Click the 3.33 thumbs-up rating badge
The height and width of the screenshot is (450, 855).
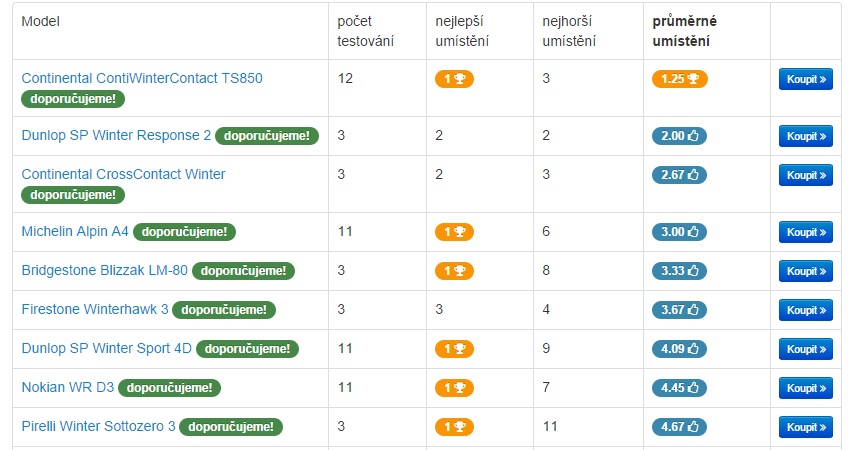(678, 271)
